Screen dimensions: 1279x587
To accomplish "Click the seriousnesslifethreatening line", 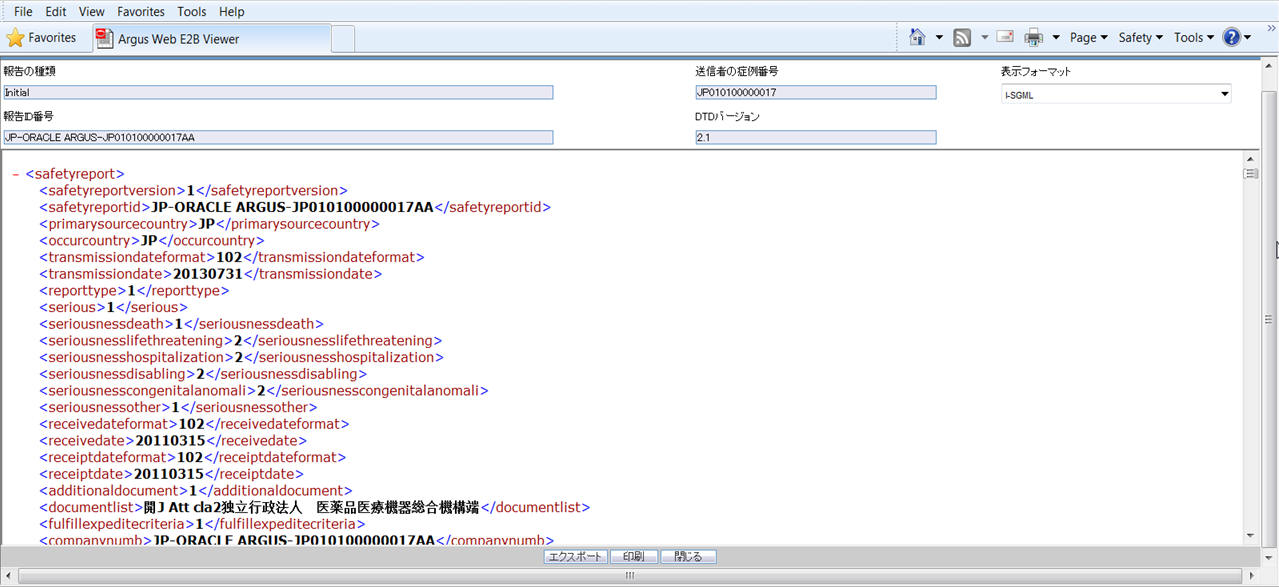I will pos(239,341).
